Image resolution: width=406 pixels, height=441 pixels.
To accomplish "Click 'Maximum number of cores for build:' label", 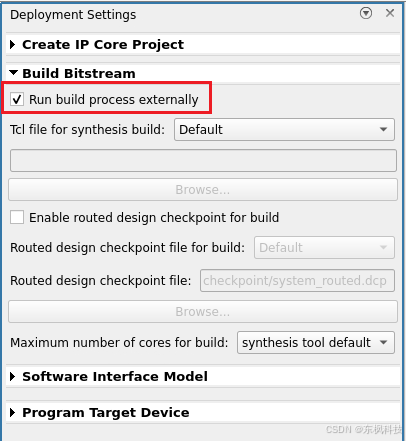I will coord(119,342).
